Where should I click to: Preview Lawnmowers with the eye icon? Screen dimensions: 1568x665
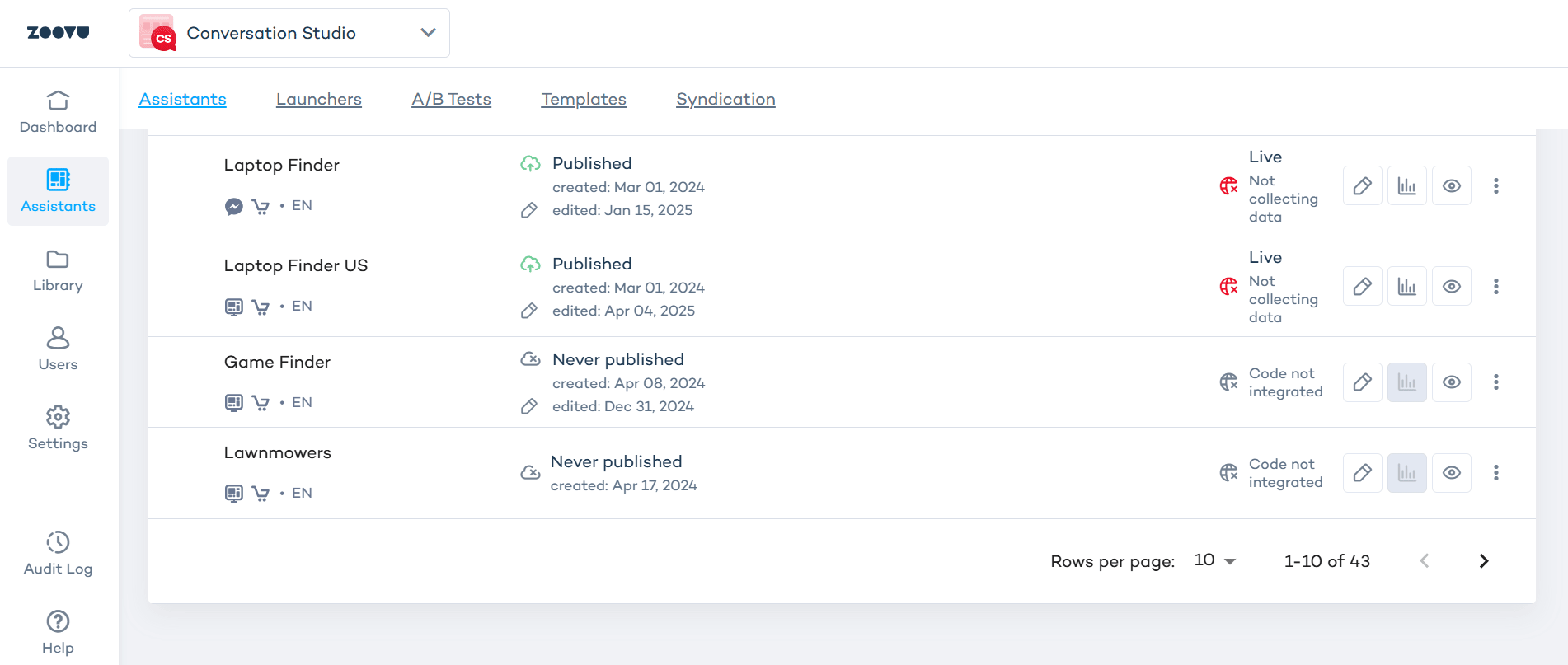[x=1452, y=473]
